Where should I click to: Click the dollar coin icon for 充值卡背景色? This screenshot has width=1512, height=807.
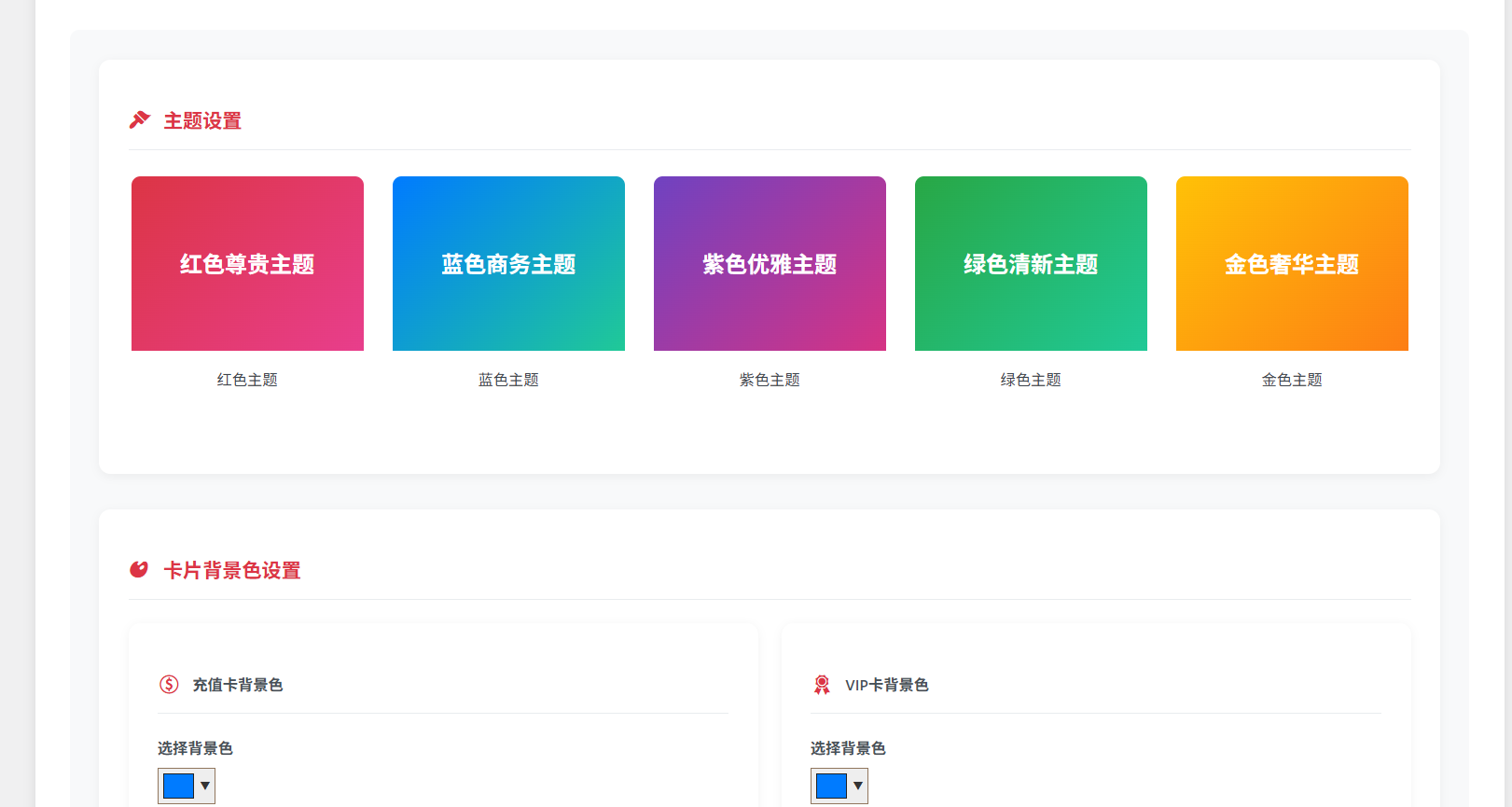[169, 685]
